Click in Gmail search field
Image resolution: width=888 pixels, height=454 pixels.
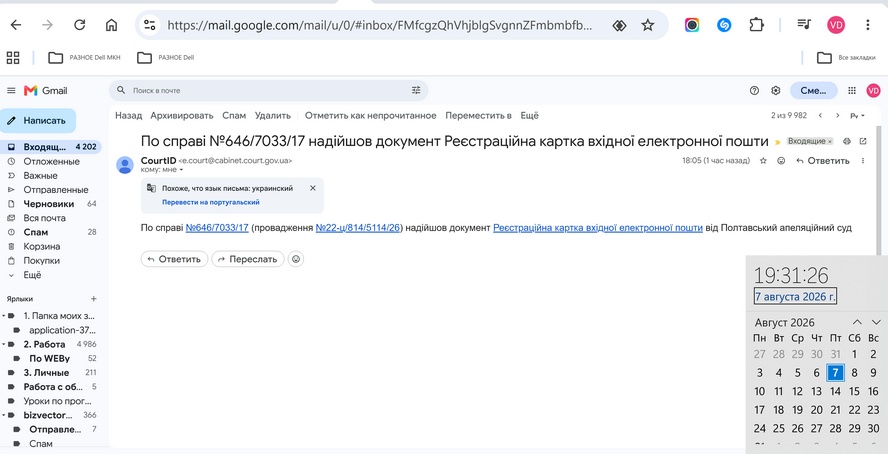pos(269,90)
